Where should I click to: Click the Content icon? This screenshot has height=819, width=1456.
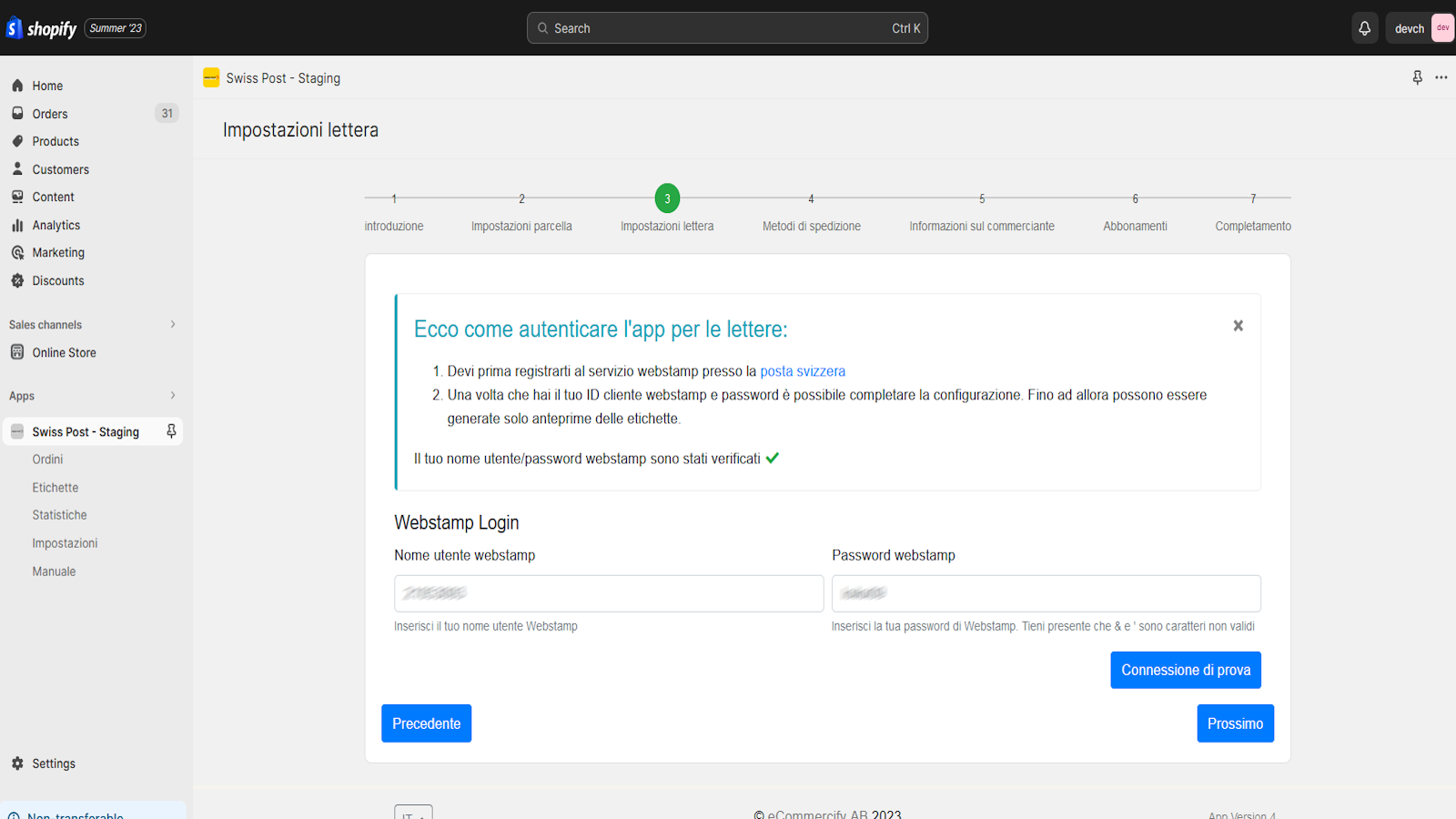(17, 197)
